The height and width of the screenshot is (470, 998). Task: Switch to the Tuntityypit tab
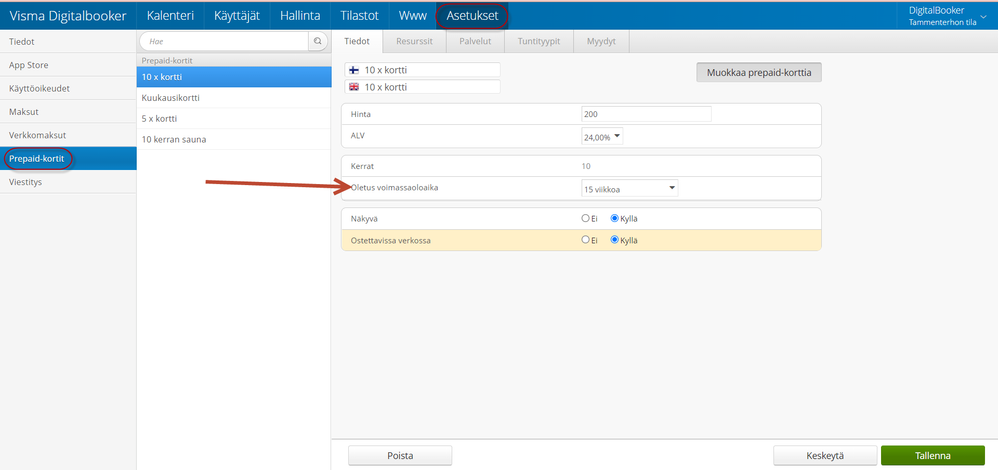[538, 41]
